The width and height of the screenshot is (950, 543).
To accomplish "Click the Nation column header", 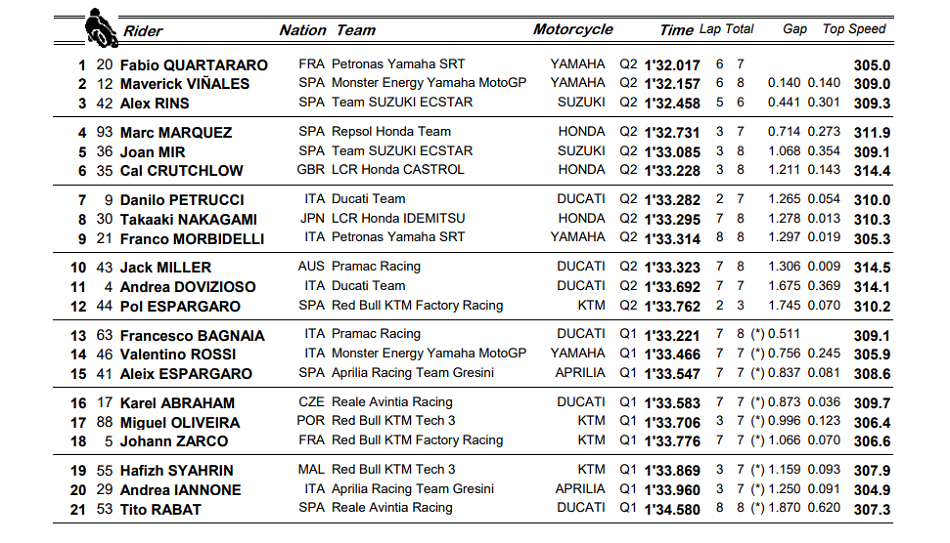I will (302, 30).
